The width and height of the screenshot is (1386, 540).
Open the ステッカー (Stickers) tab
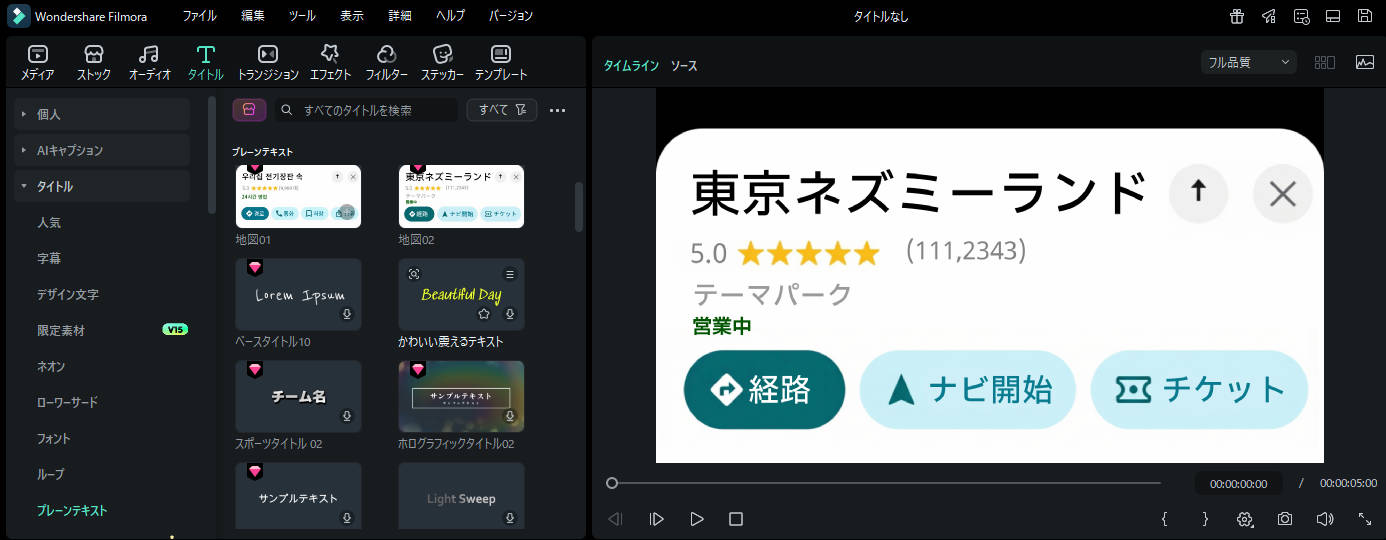(442, 62)
